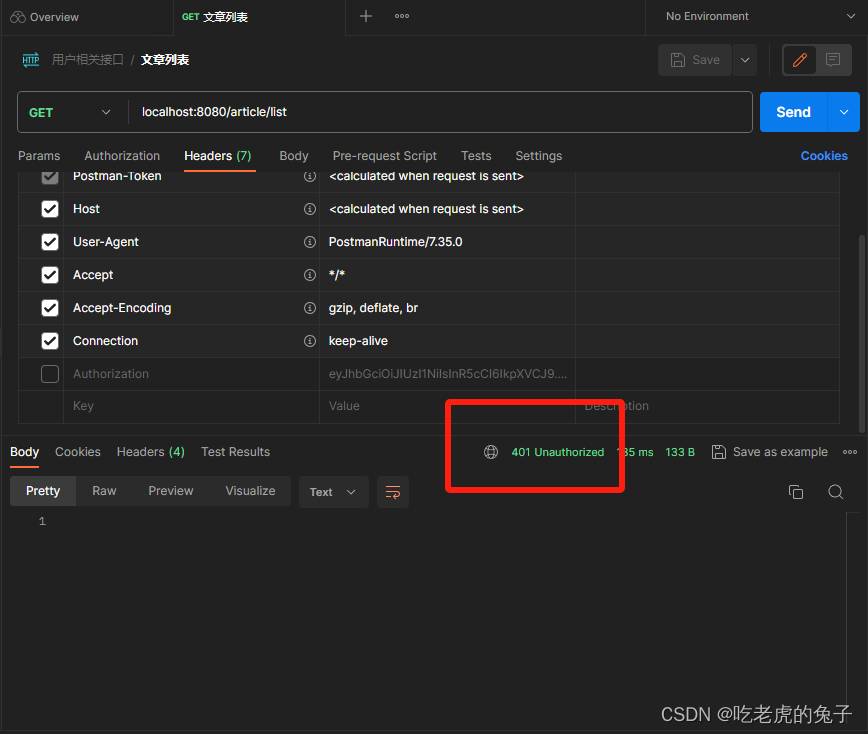This screenshot has height=734, width=868.
Task: Uncheck the User-Agent header
Action: pos(49,241)
